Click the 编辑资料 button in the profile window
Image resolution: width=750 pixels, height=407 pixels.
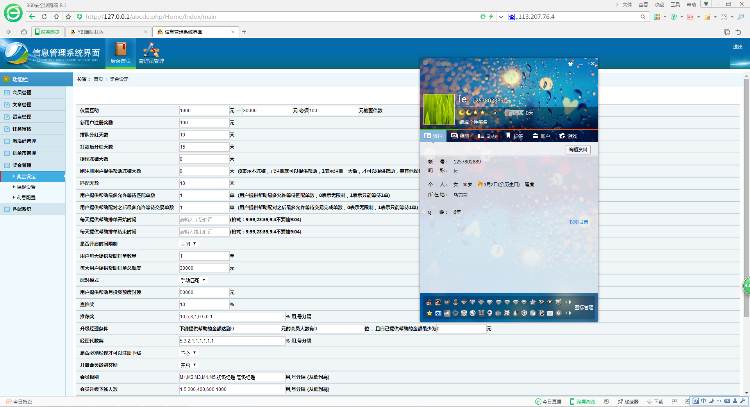(578, 150)
